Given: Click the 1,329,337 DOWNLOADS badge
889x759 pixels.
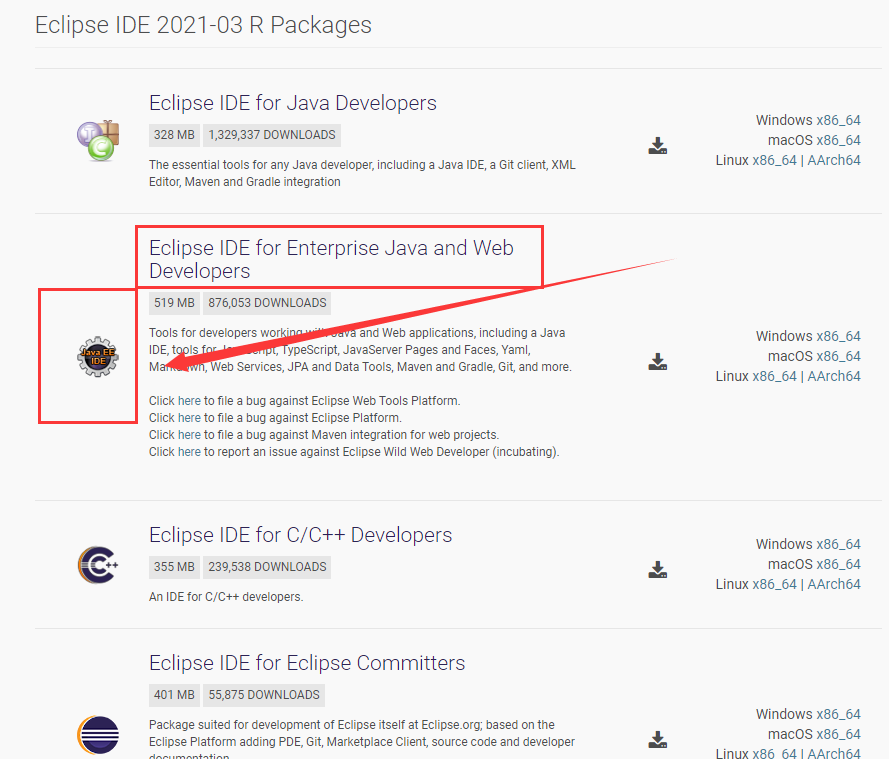Looking at the screenshot, I should 272,135.
